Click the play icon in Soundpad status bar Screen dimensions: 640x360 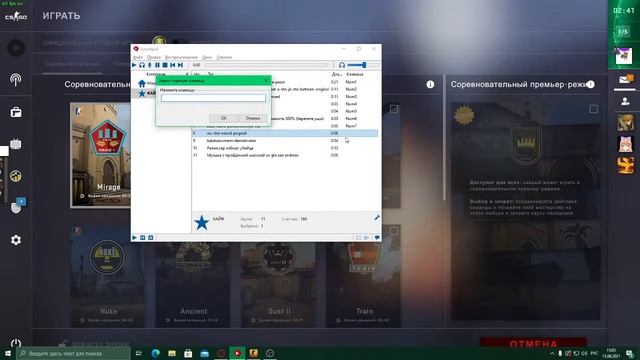[134, 238]
